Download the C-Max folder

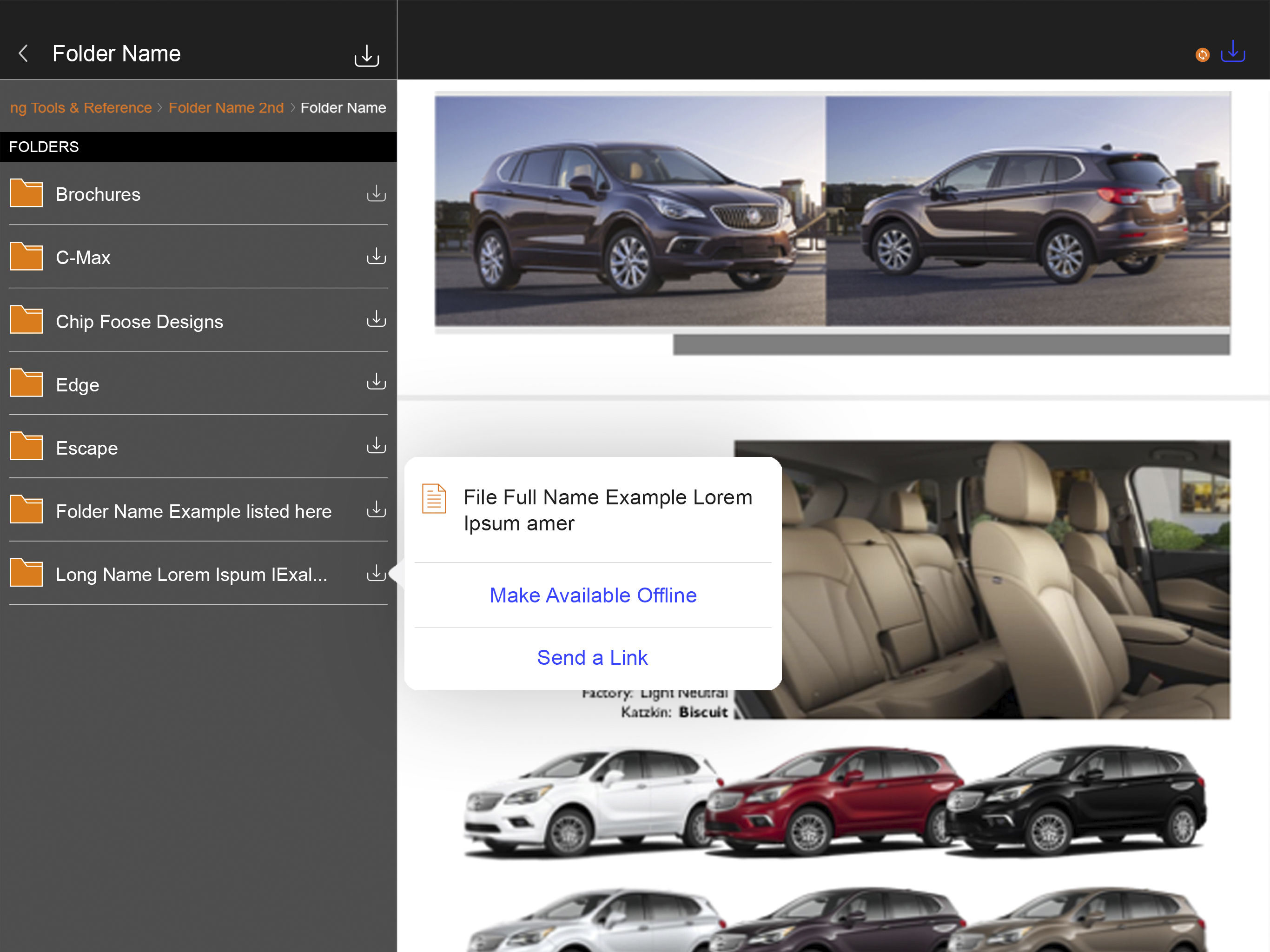coord(376,256)
